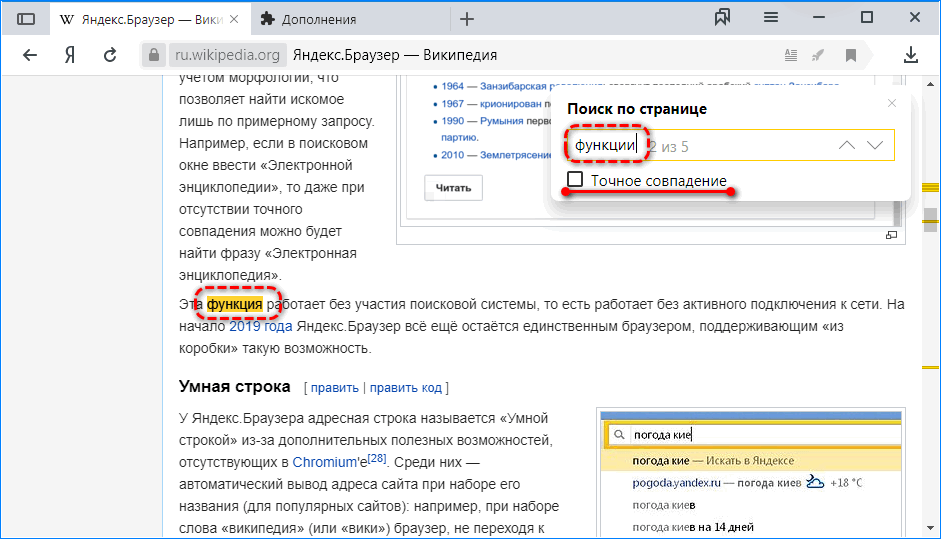Go back with the left arrow
The image size is (941, 539).
pyautogui.click(x=30, y=55)
